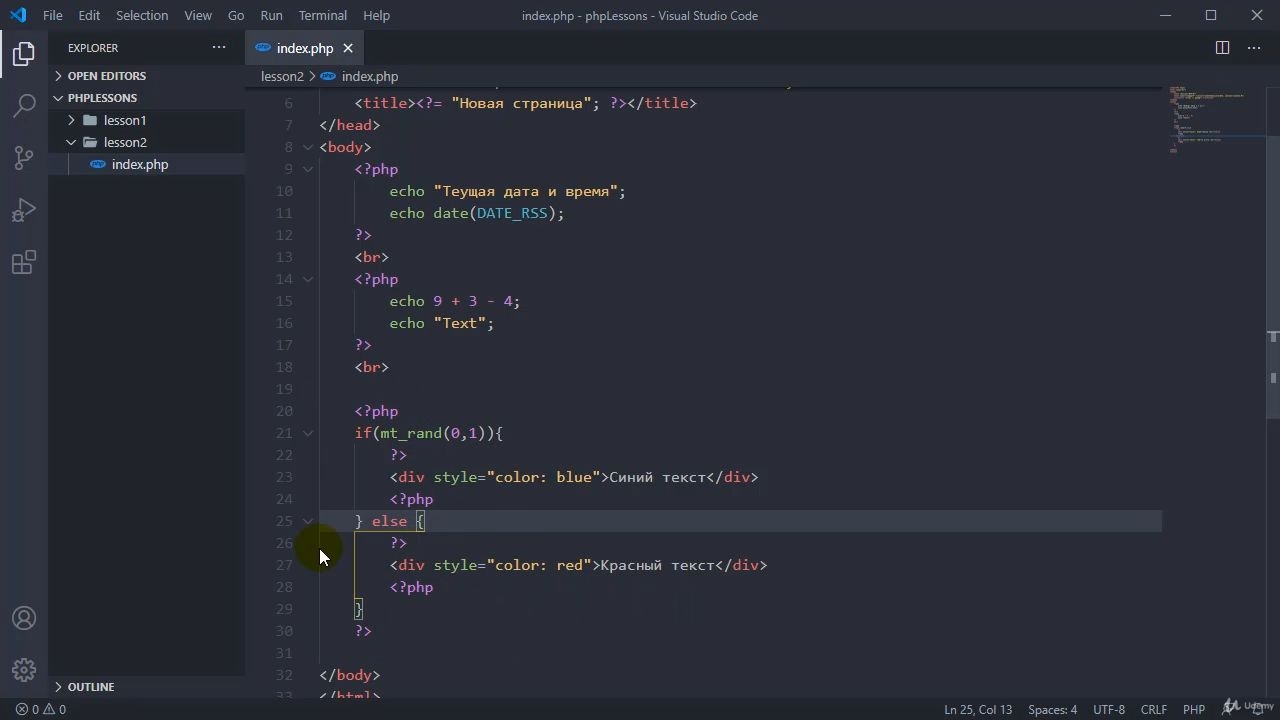The height and width of the screenshot is (720, 1280).
Task: Change encoding via UTF-8 status item
Action: click(1109, 709)
